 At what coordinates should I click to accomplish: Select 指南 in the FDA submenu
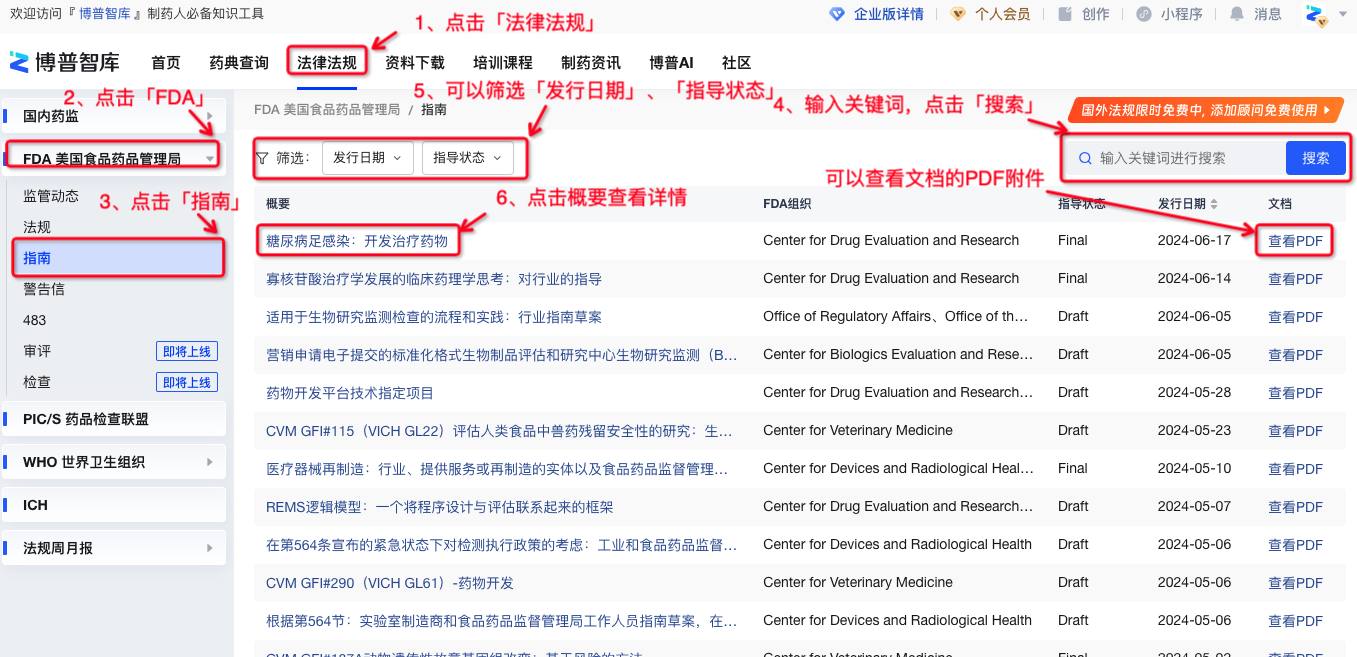coord(117,258)
